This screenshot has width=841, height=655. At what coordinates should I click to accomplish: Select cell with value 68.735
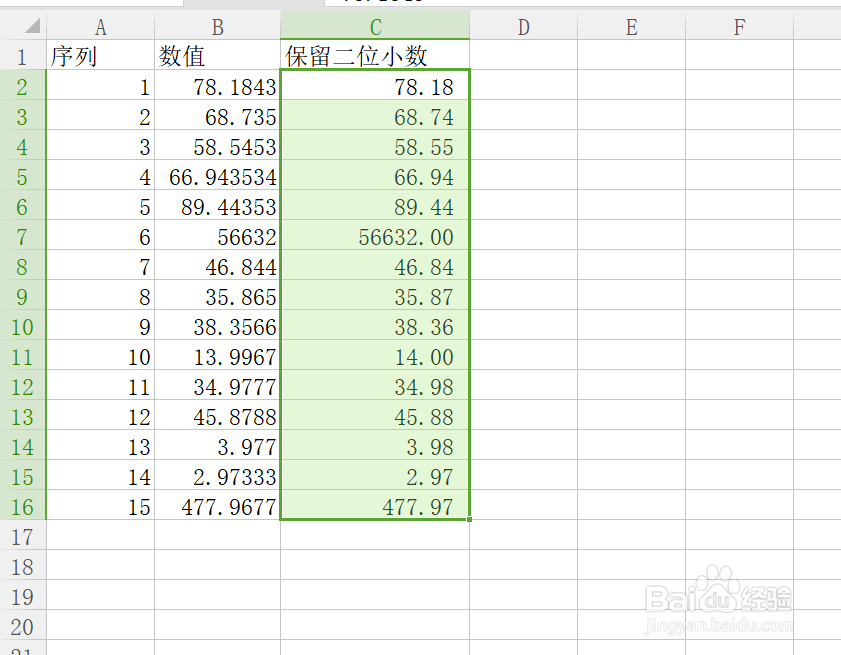click(x=217, y=115)
